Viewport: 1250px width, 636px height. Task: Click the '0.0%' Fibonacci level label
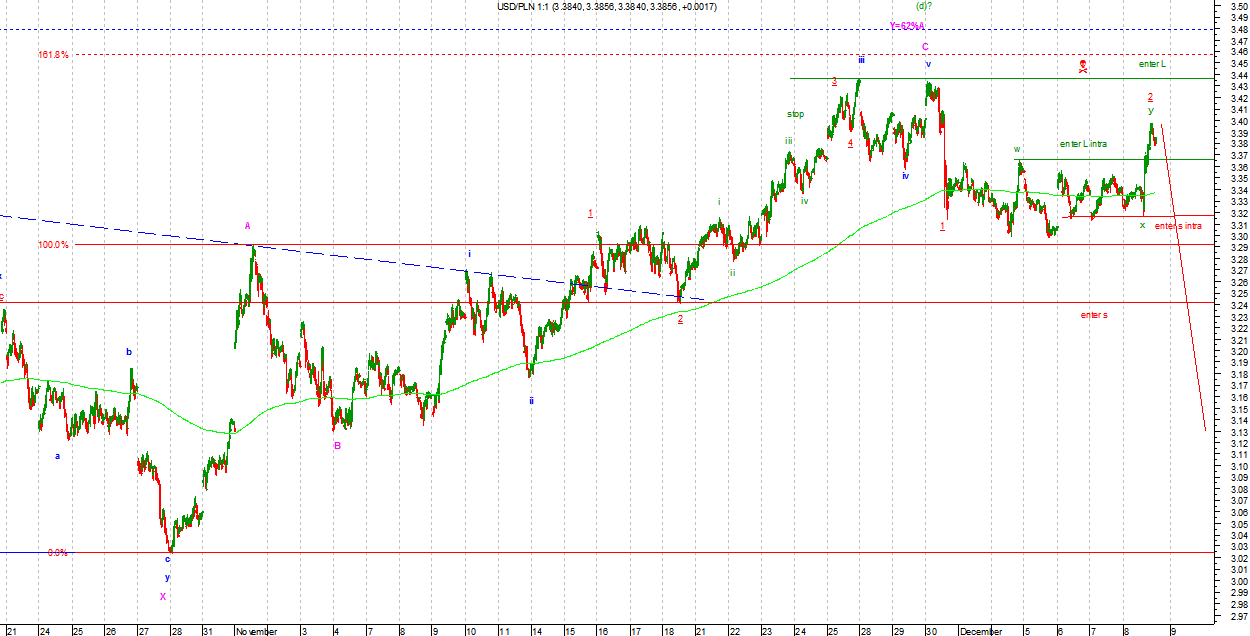57,552
